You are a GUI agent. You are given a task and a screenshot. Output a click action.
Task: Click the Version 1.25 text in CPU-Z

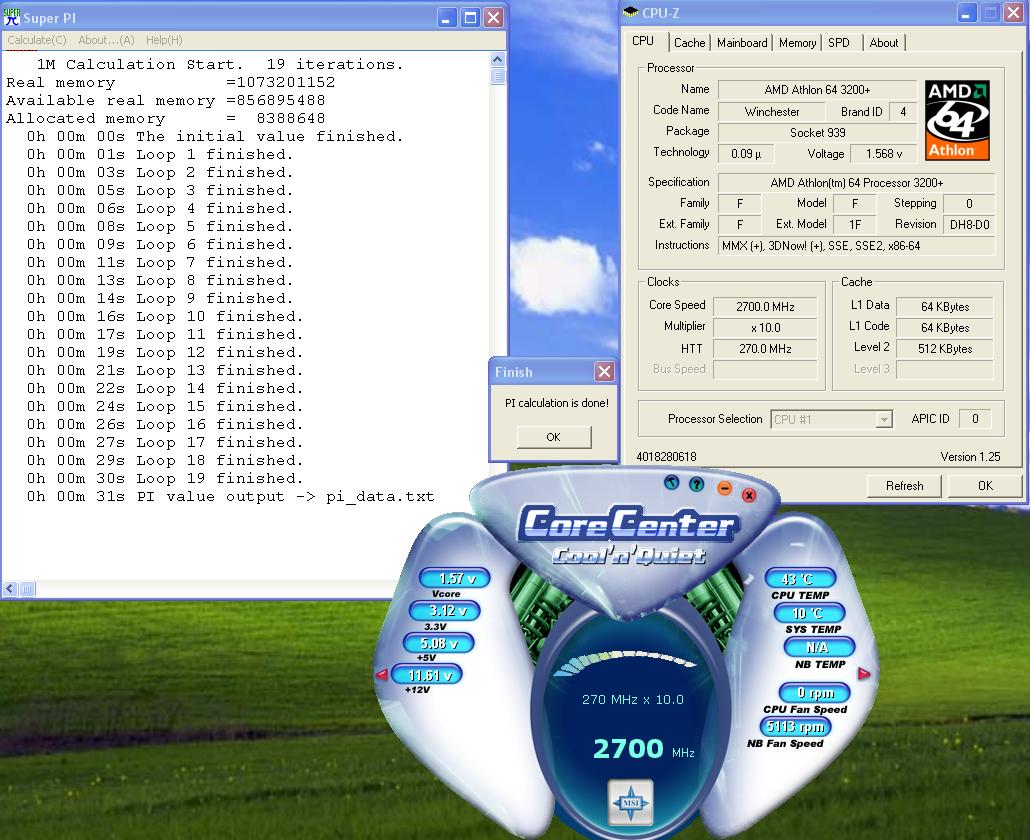pos(970,456)
